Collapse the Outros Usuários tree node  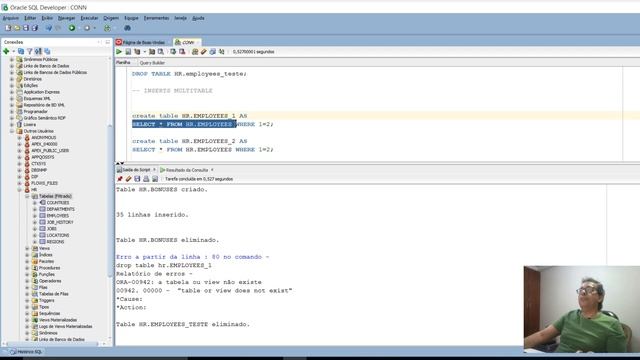(12, 131)
